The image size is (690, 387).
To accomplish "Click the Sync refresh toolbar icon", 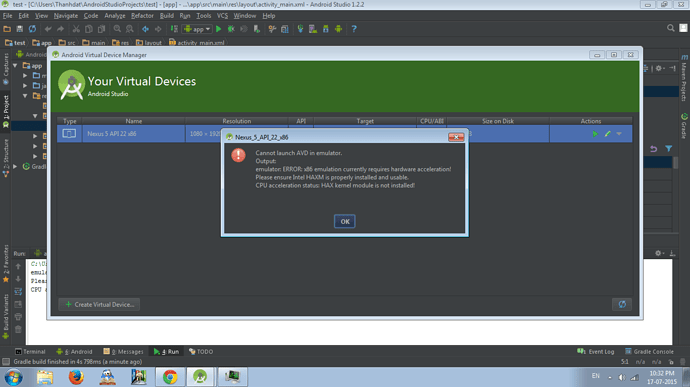I will click(33, 29).
